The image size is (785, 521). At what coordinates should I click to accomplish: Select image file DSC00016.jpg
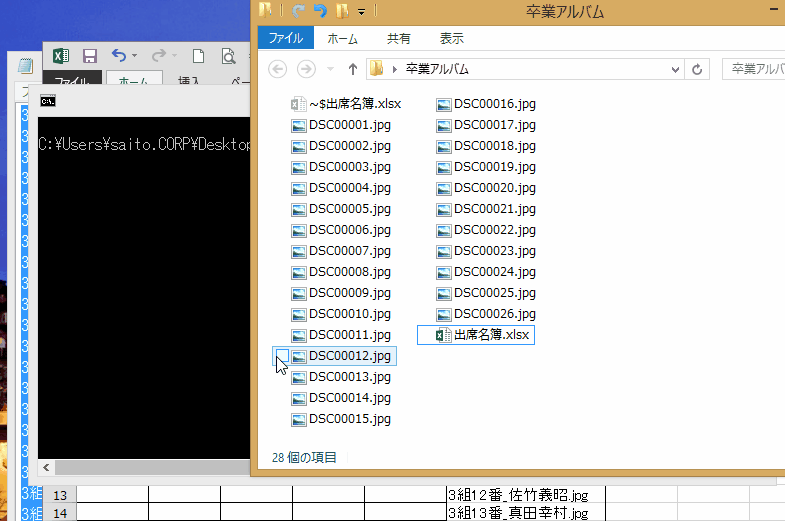[x=486, y=104]
